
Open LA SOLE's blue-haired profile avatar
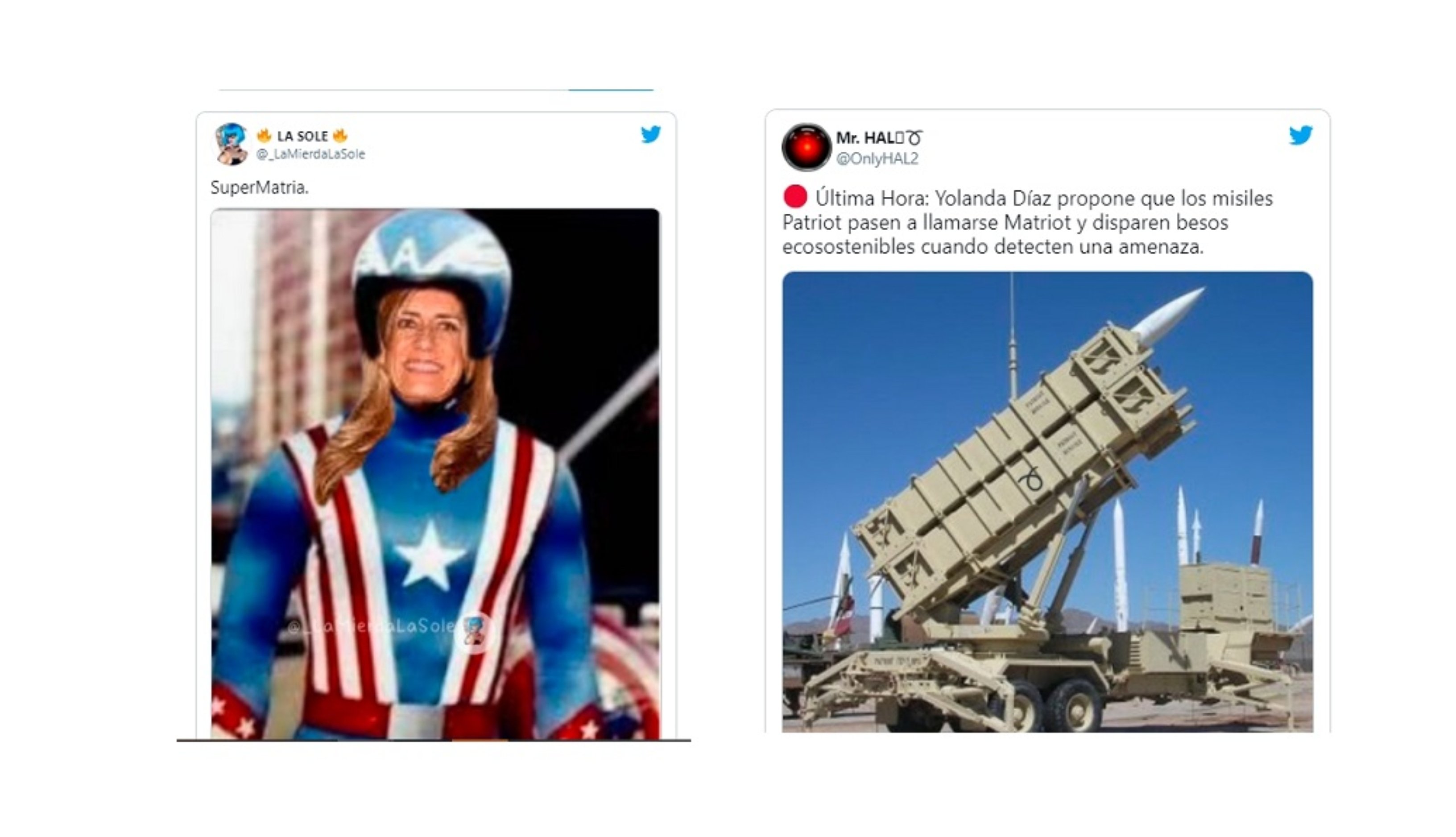pyautogui.click(x=231, y=144)
